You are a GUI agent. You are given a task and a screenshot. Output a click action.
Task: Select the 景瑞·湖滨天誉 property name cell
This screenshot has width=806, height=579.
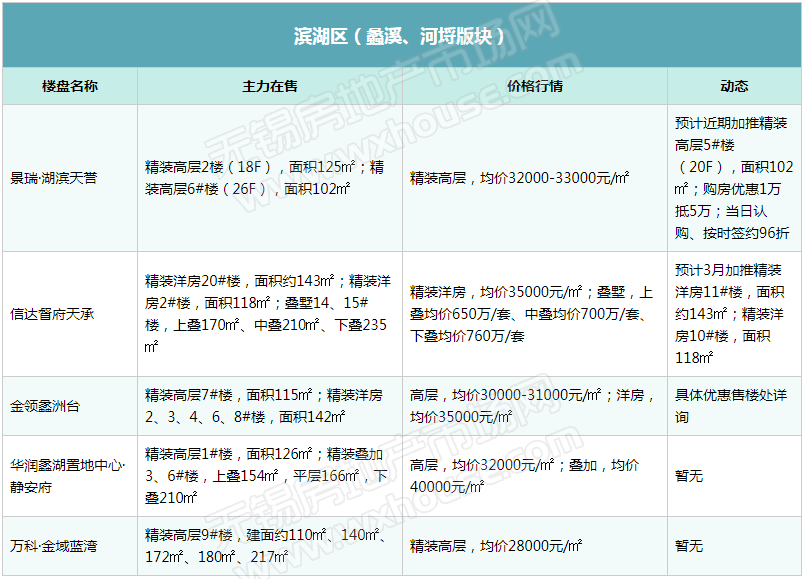(x=70, y=178)
